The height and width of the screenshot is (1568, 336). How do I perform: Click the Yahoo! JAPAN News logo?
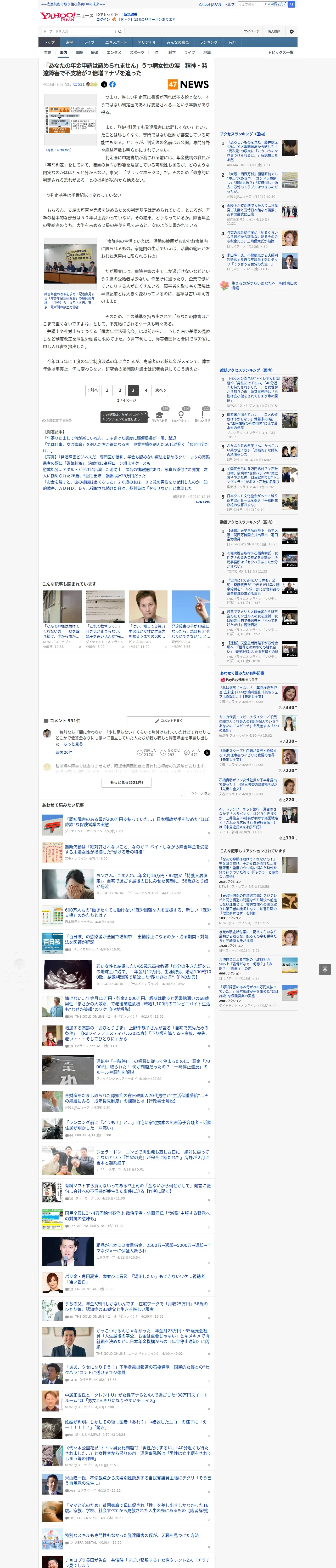[66, 16]
